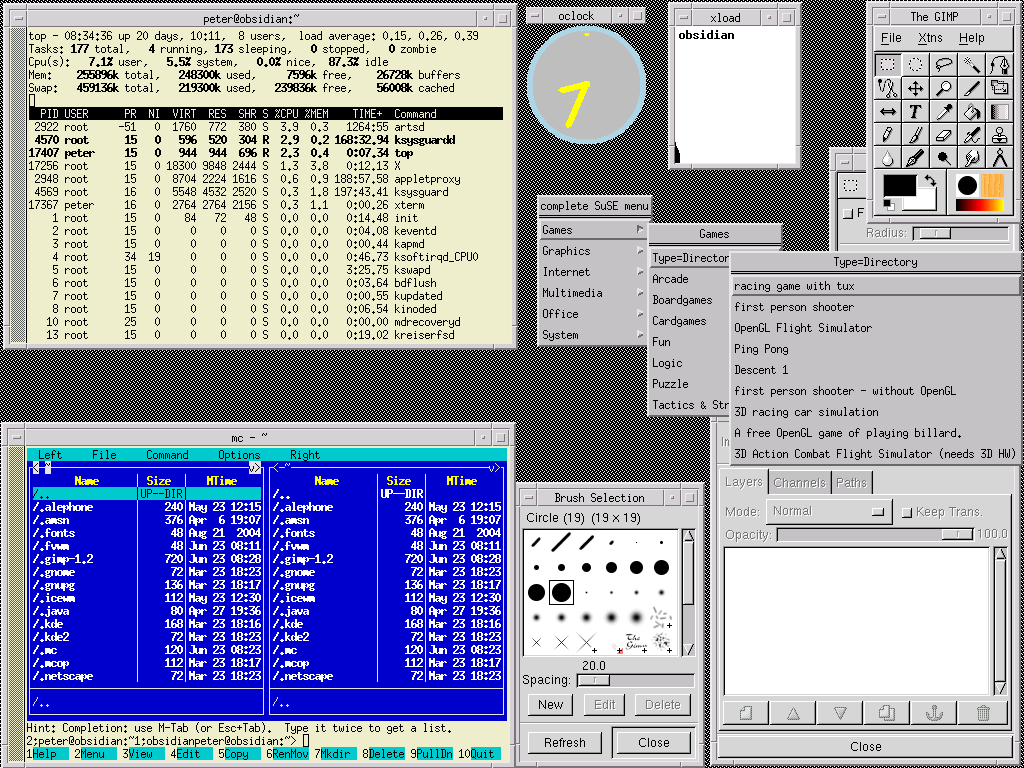Click Close button below the Layers panel
This screenshot has height=768, width=1024.
(x=866, y=746)
